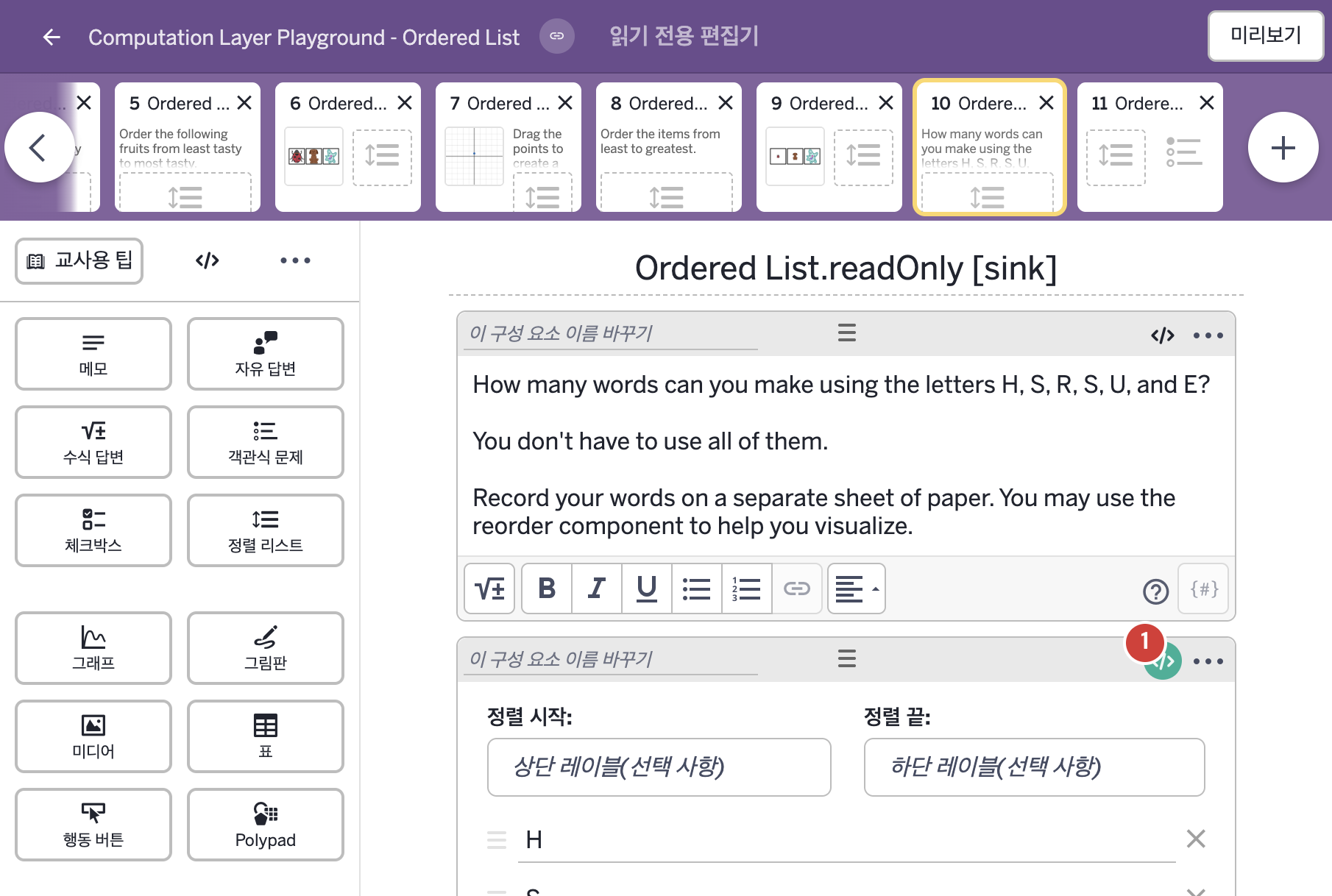This screenshot has height=896, width=1332.
Task: Copy activity link icon beside the title
Action: pos(557,36)
